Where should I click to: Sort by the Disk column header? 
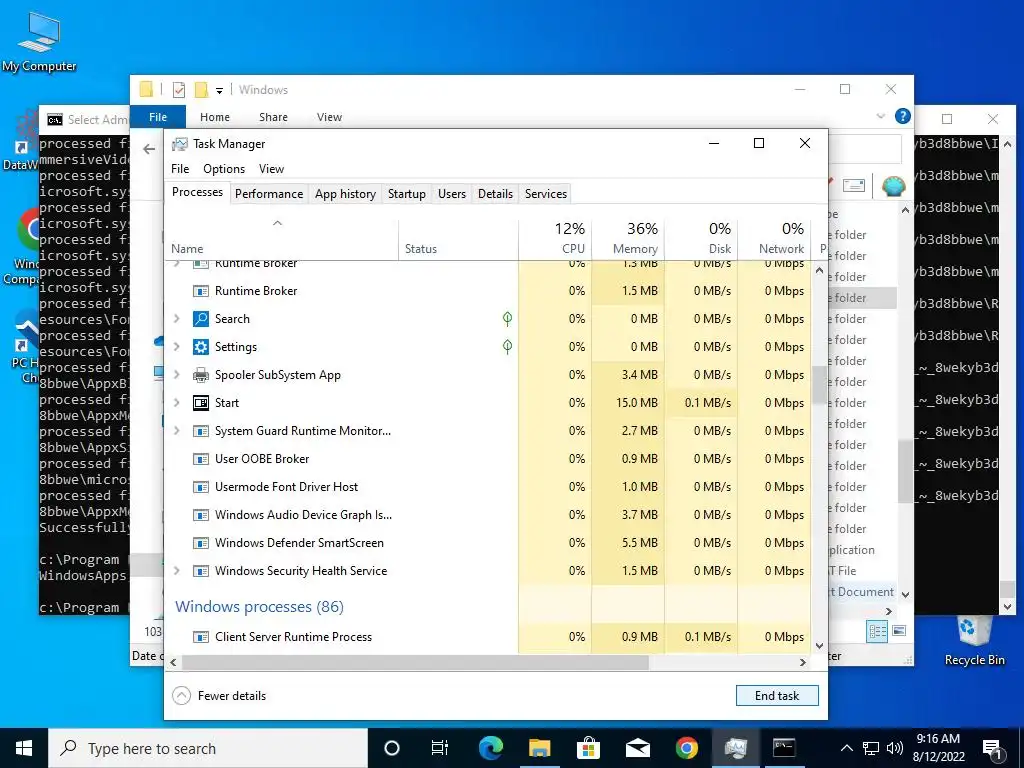point(701,238)
